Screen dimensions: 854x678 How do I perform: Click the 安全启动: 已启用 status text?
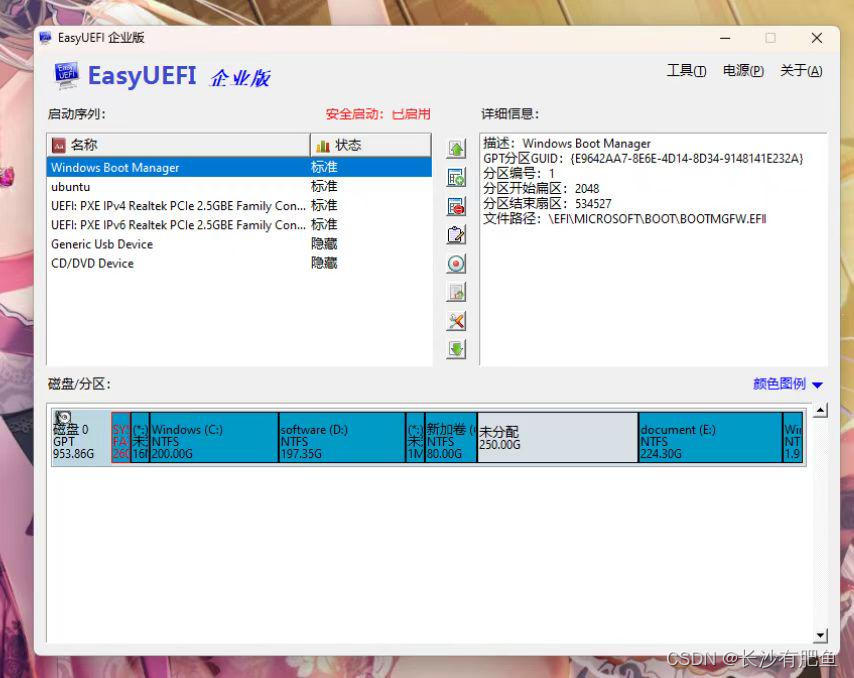click(378, 114)
